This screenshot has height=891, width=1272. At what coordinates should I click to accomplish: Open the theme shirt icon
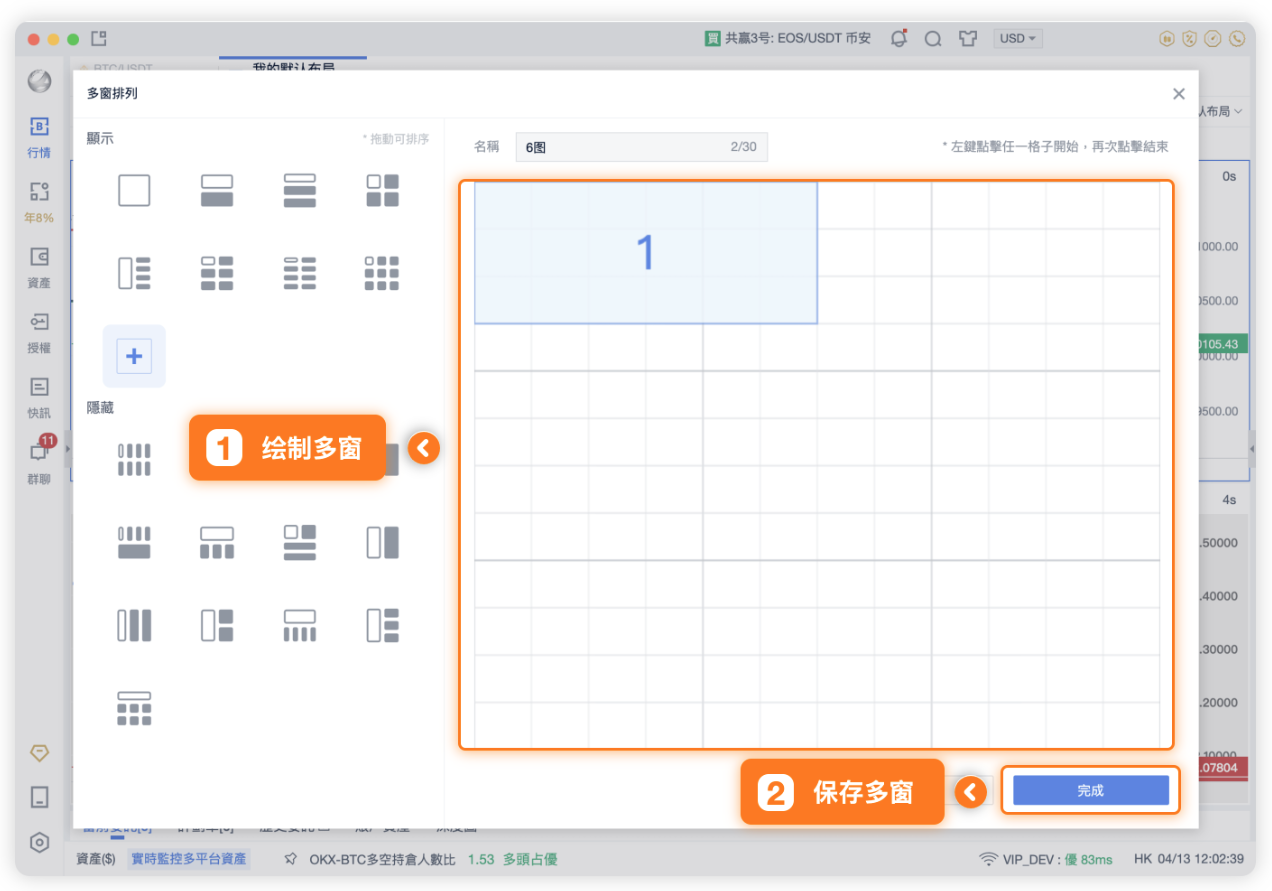967,39
